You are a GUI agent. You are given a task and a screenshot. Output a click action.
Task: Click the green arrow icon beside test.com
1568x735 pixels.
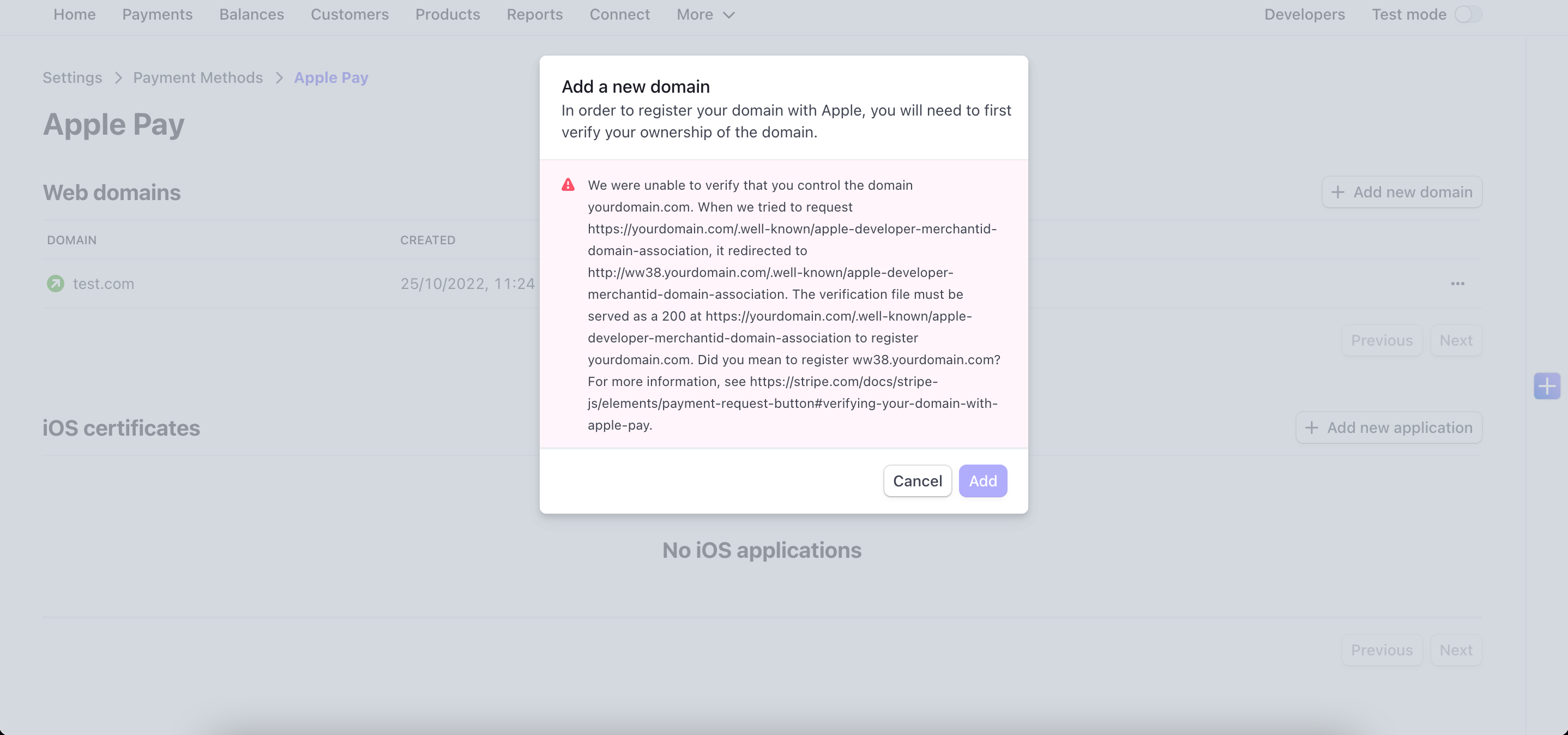(x=56, y=284)
